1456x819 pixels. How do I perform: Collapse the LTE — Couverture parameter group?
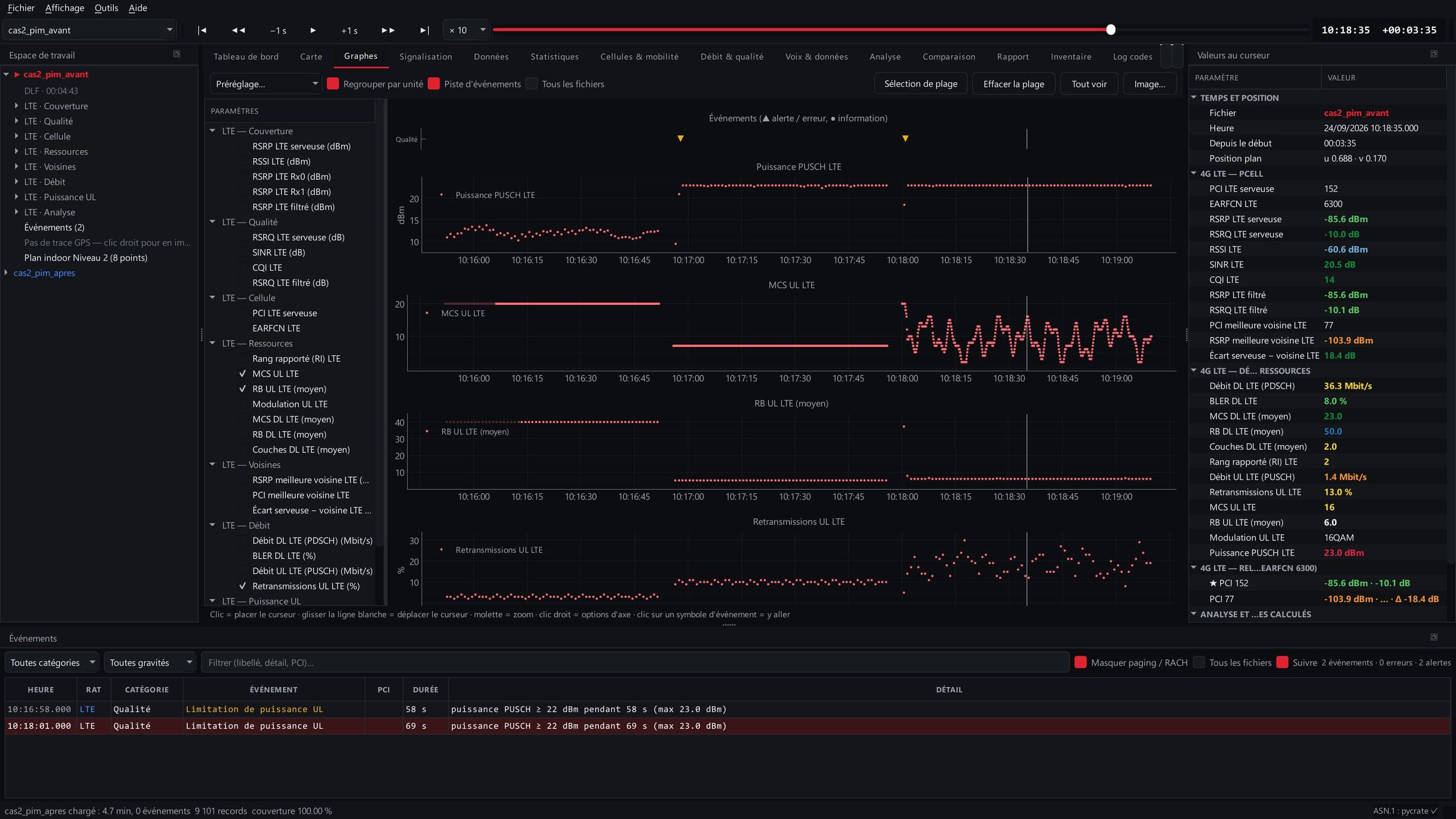[213, 131]
